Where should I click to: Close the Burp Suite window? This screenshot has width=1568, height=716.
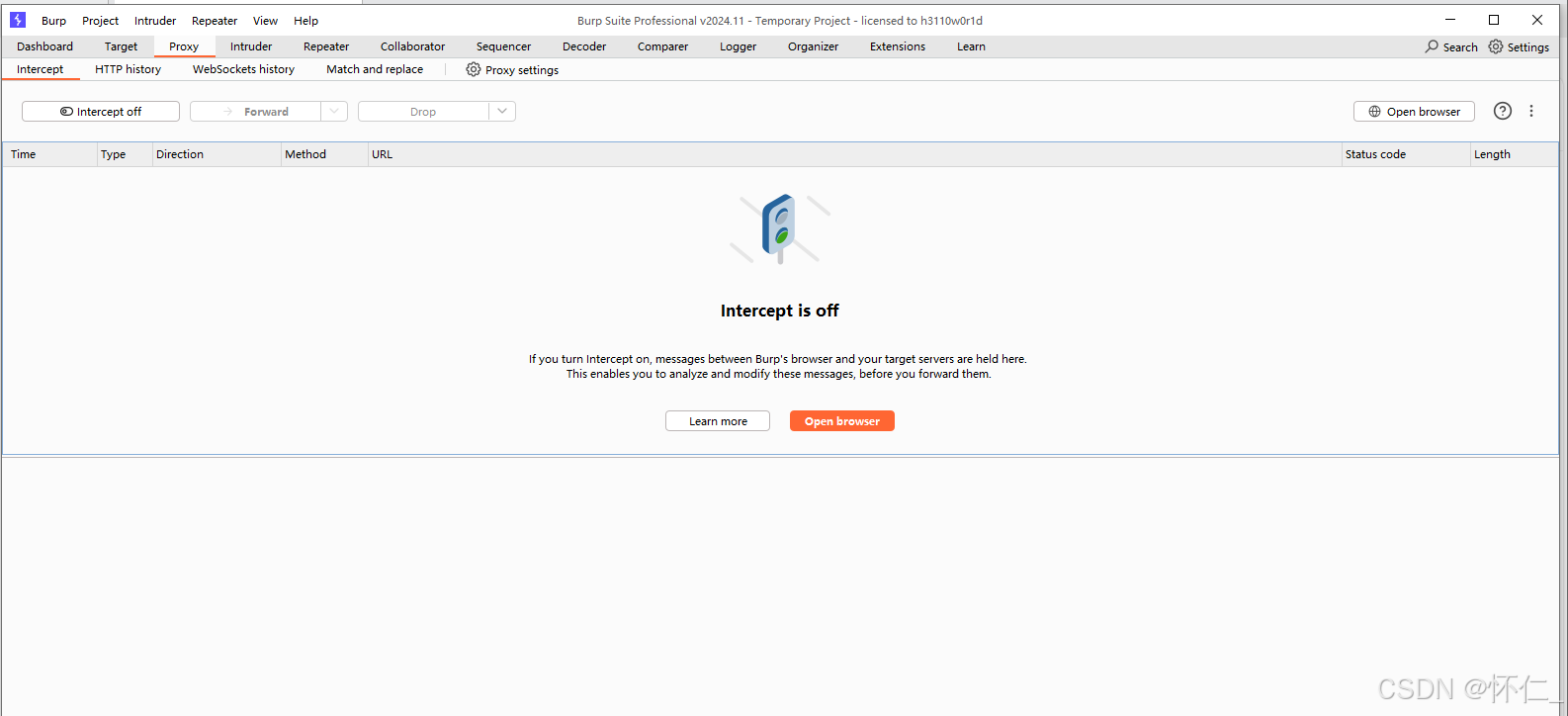pyautogui.click(x=1537, y=20)
